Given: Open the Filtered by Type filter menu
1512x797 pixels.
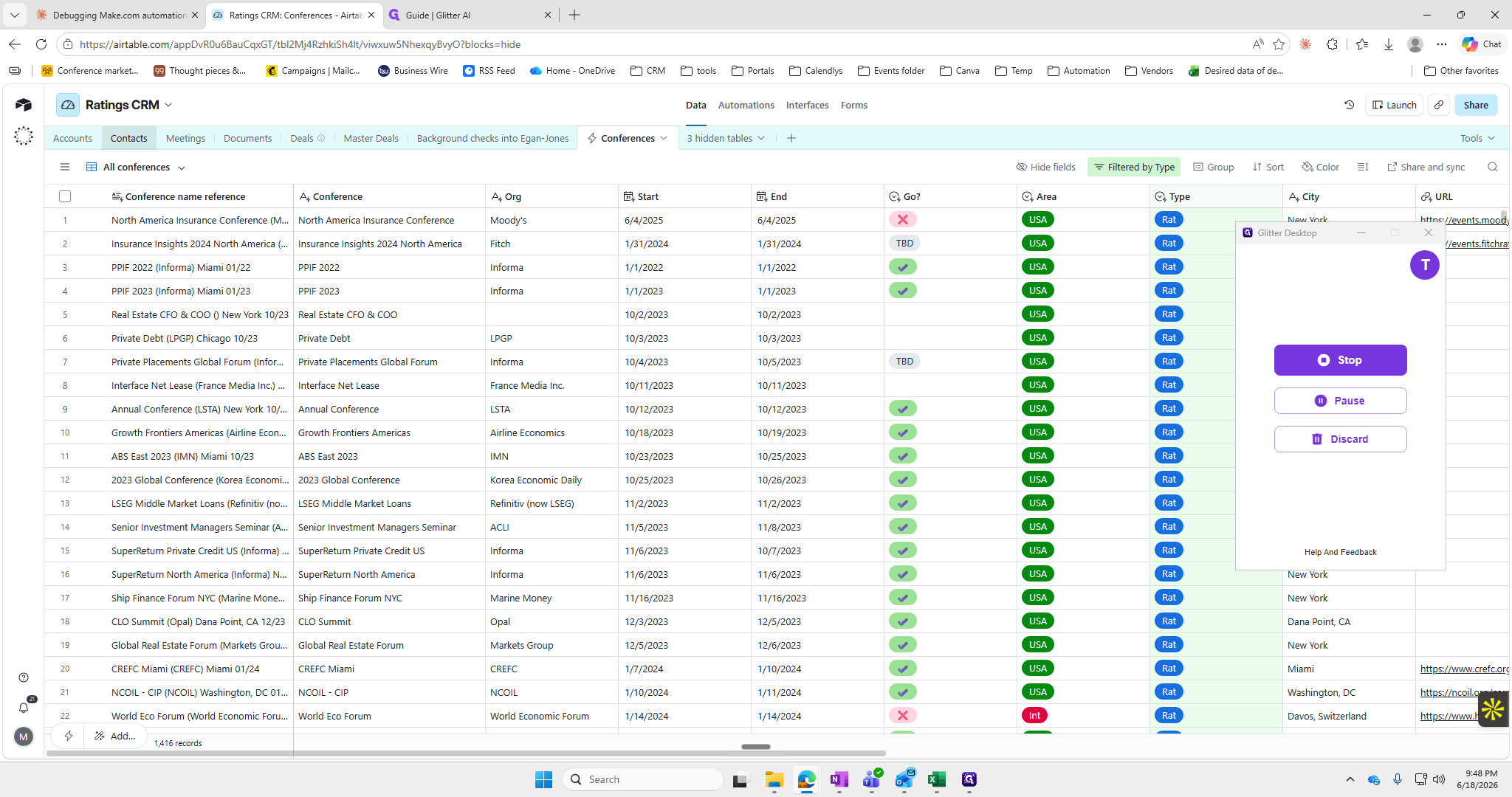Looking at the screenshot, I should (1134, 167).
